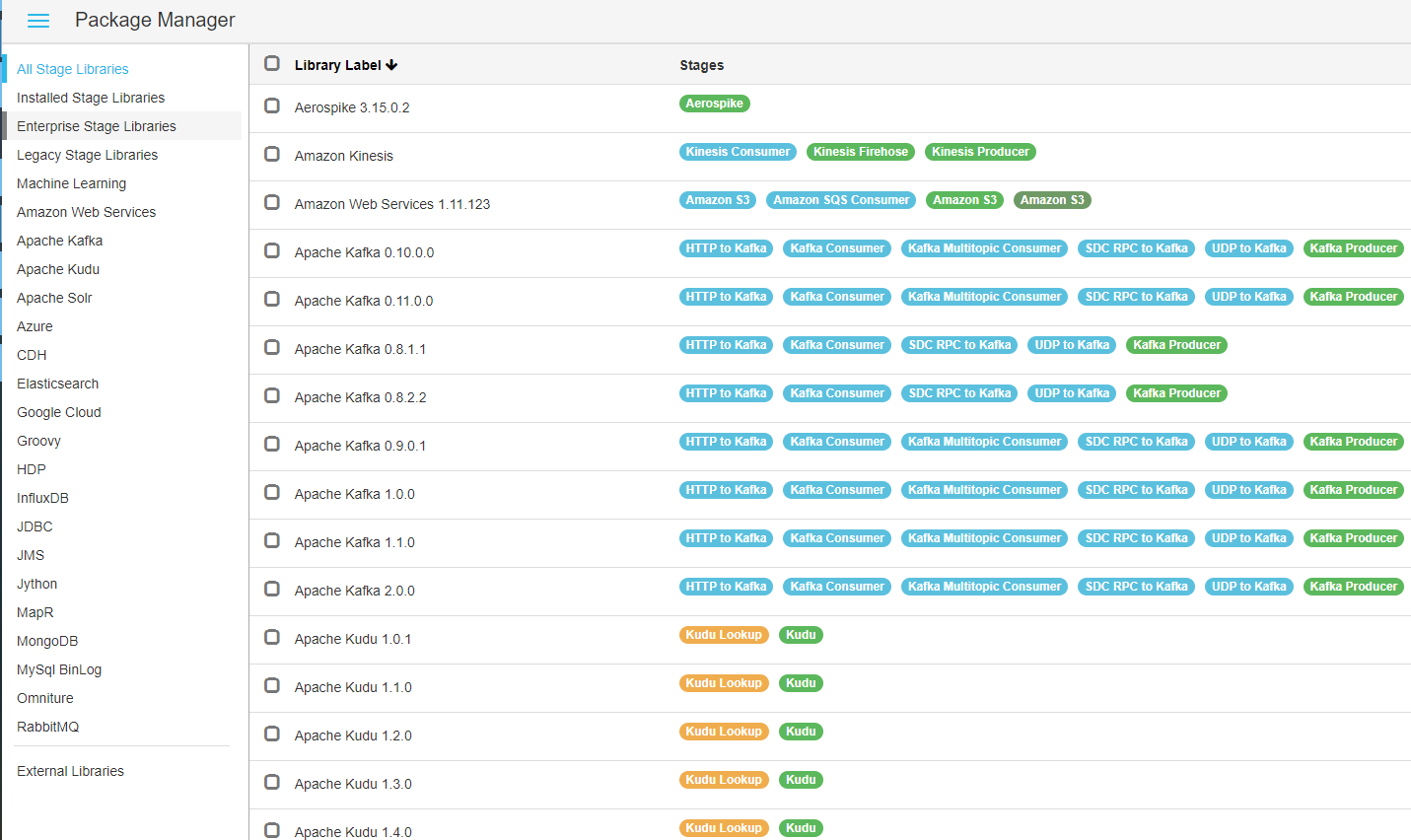This screenshot has width=1411, height=840.
Task: Check the Apache Kudu 1.3.0 checkbox
Action: 271,779
